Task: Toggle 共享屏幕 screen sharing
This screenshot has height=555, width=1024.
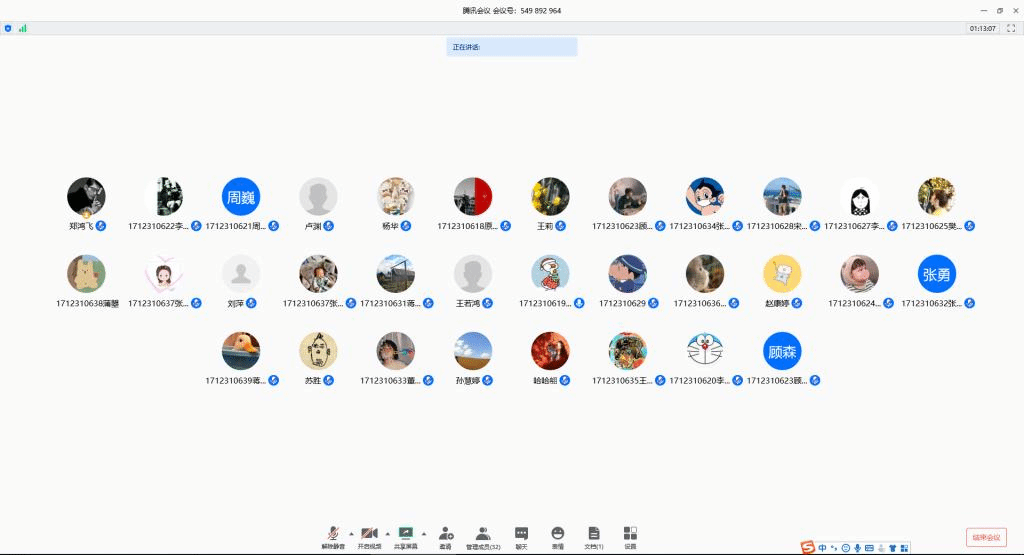Action: [x=406, y=536]
